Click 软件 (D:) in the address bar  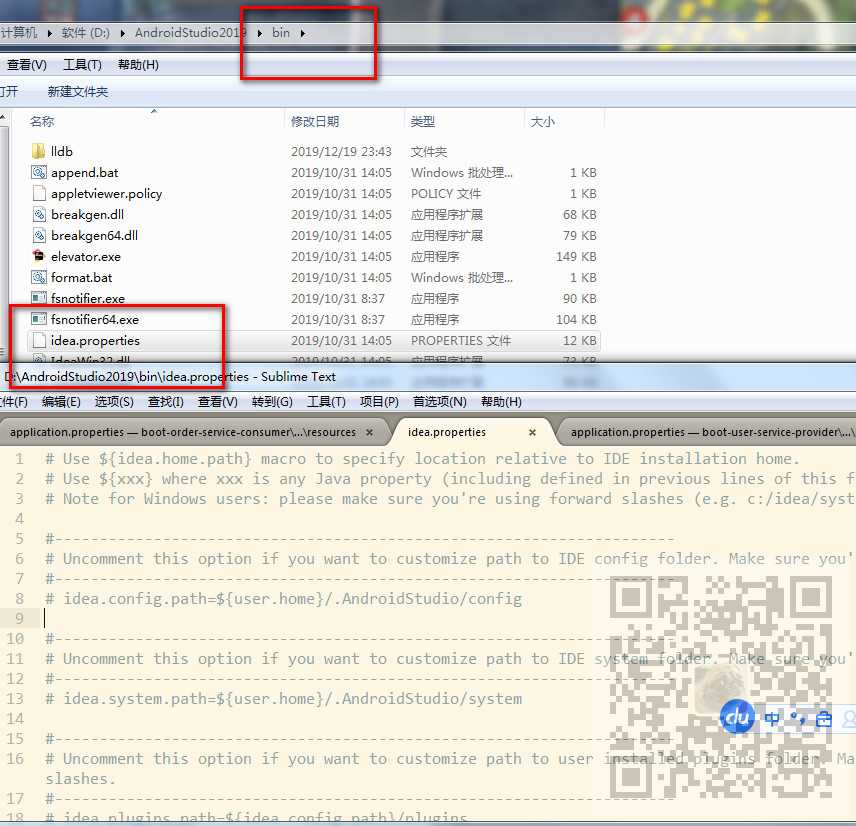[86, 33]
